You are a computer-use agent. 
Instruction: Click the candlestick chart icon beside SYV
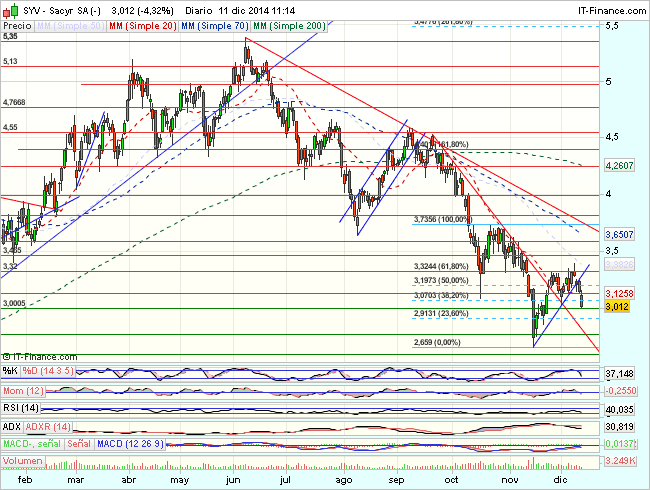[10, 10]
